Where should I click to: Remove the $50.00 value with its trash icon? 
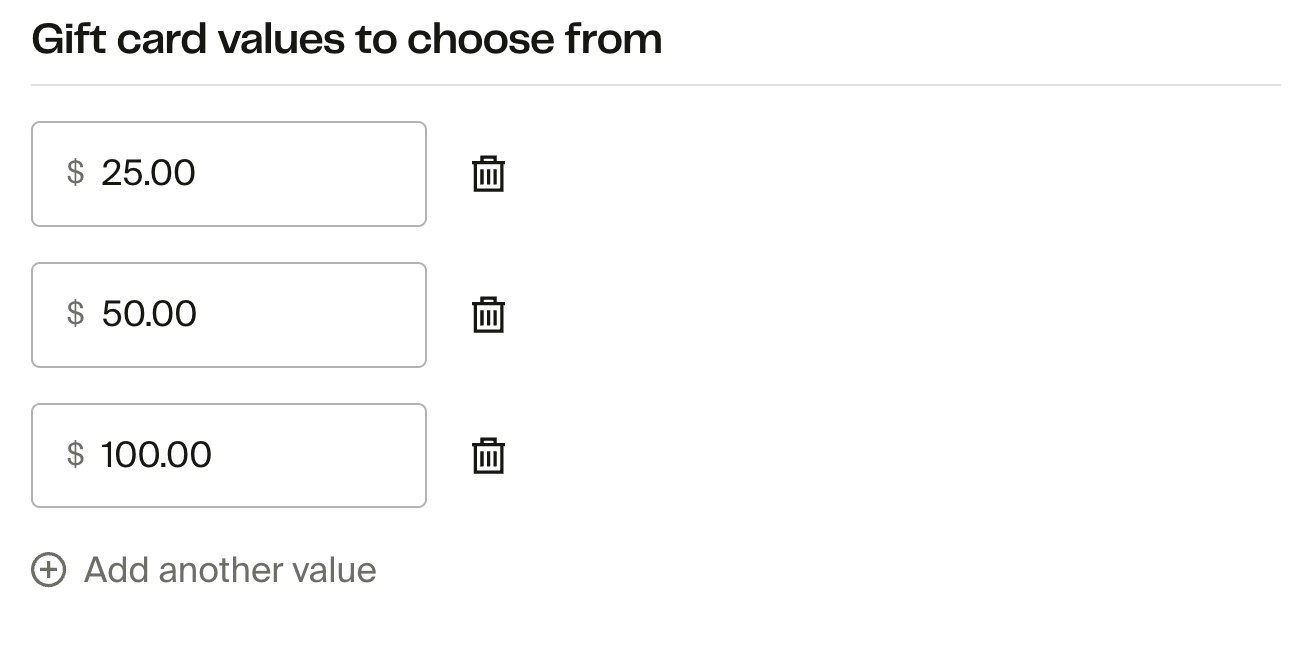click(x=488, y=315)
